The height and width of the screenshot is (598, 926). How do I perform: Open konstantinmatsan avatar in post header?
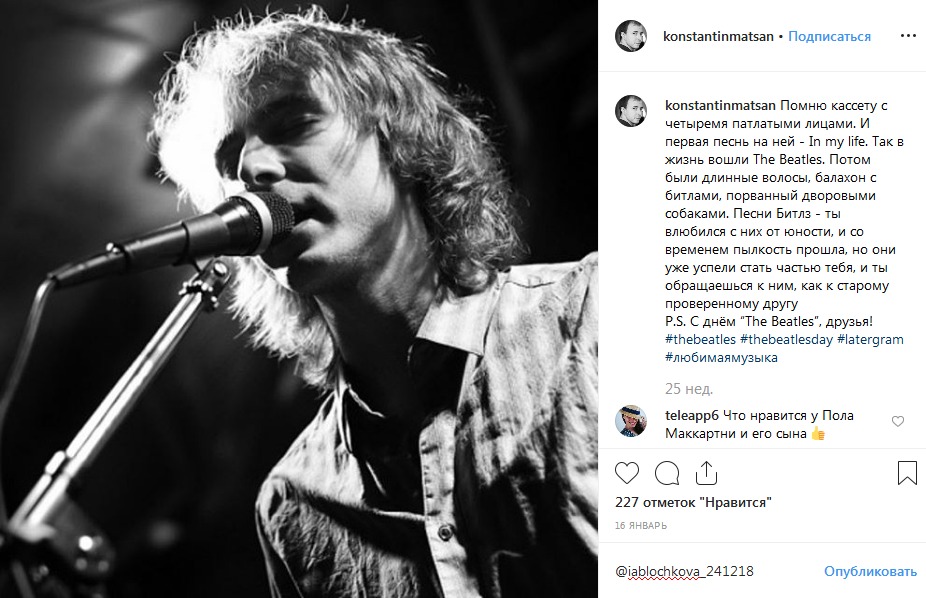click(631, 36)
